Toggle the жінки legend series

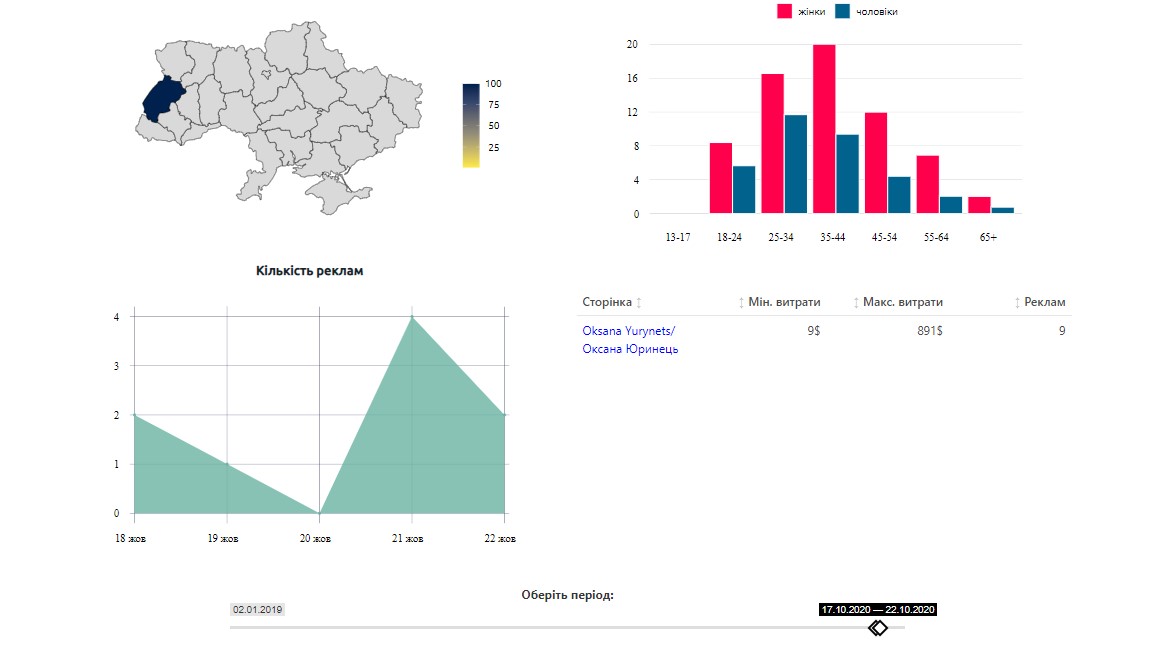[x=785, y=11]
